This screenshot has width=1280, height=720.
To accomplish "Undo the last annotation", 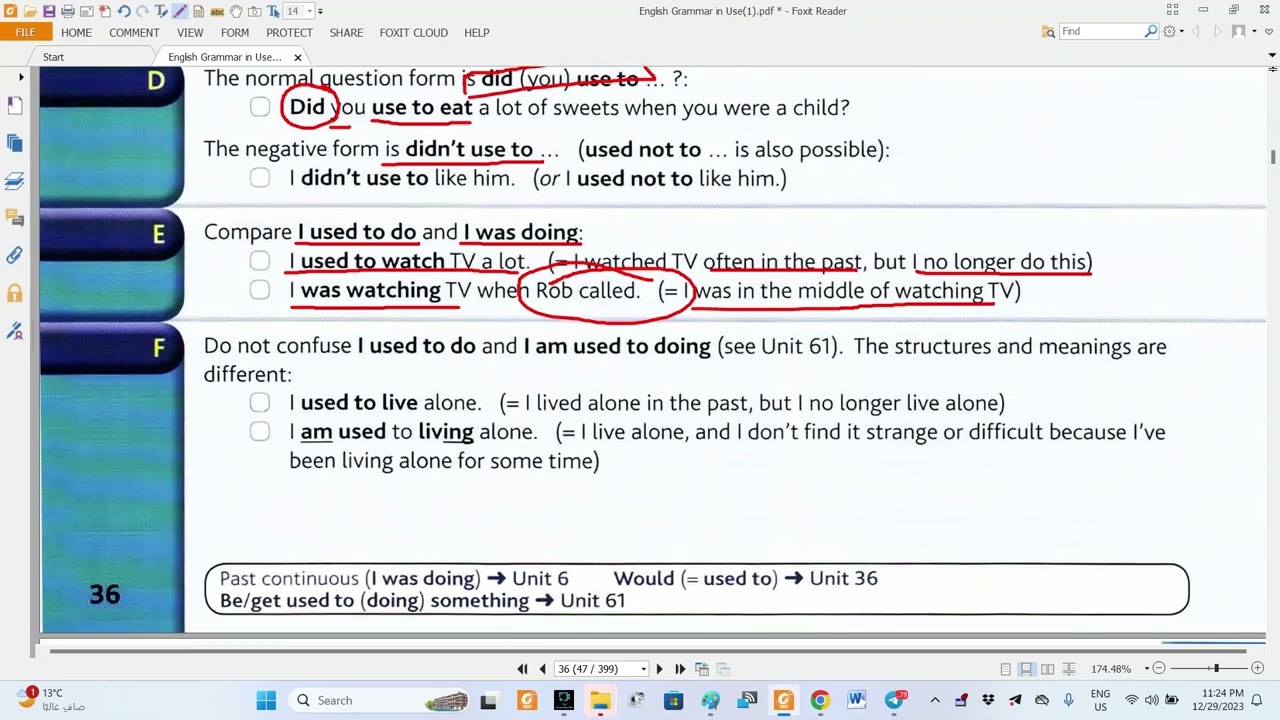I will [x=124, y=11].
